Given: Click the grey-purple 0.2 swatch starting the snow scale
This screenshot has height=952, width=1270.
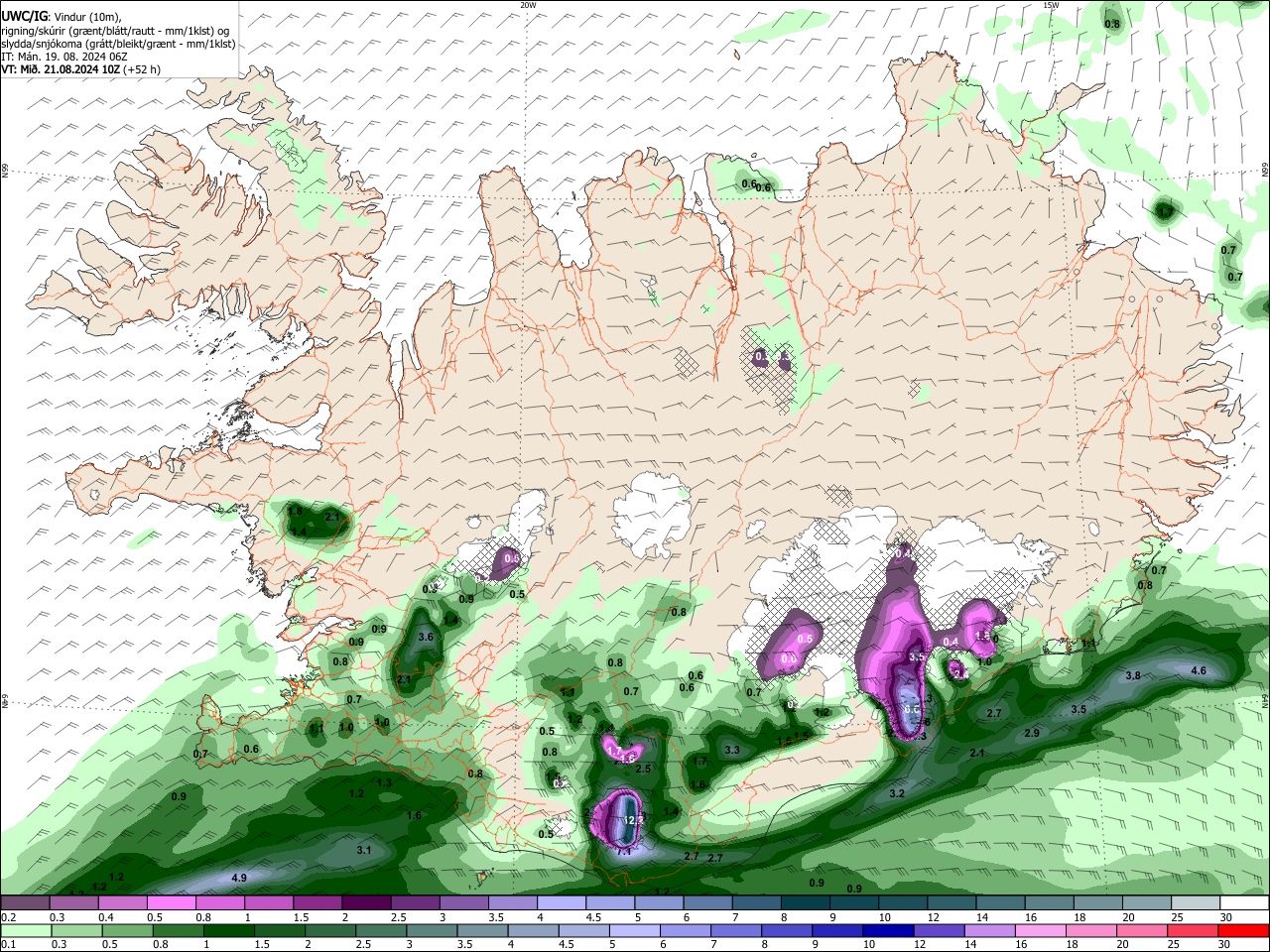Looking at the screenshot, I should pos(24,903).
